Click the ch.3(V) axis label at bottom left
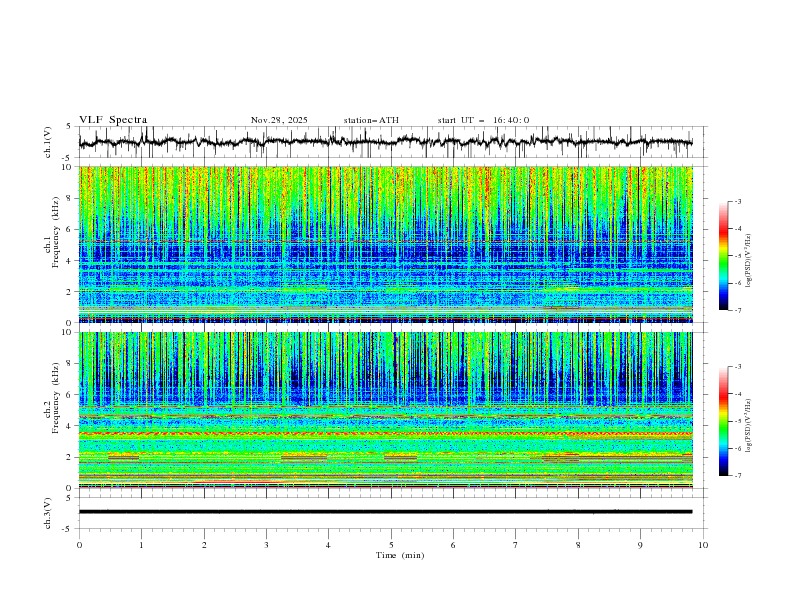The image size is (792, 612). (48, 511)
